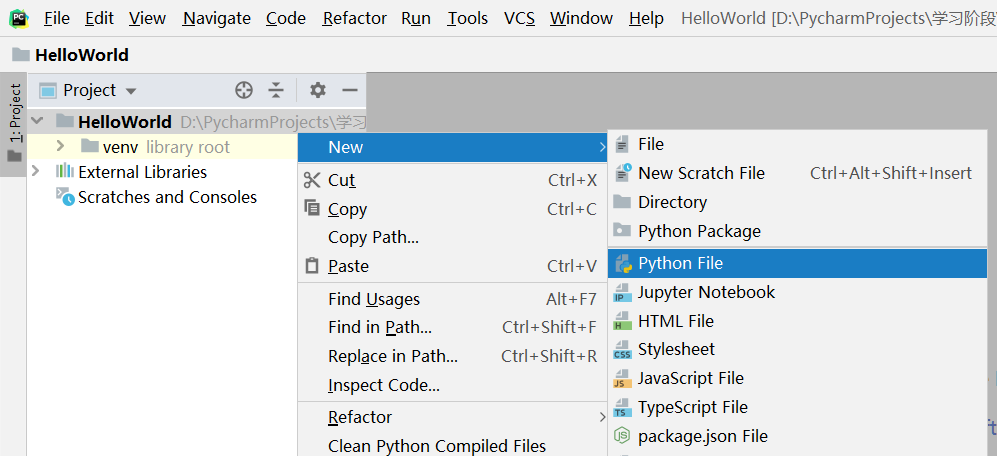Hide the Project panel with minus icon
This screenshot has height=456, width=997.
[350, 91]
